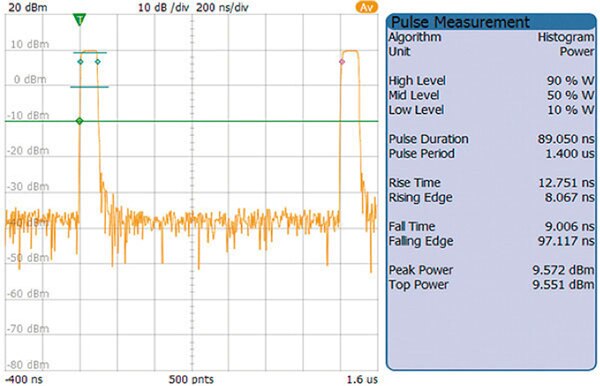Image resolution: width=600 pixels, height=386 pixels.
Task: Click the Unit Power value
Action: click(x=577, y=52)
